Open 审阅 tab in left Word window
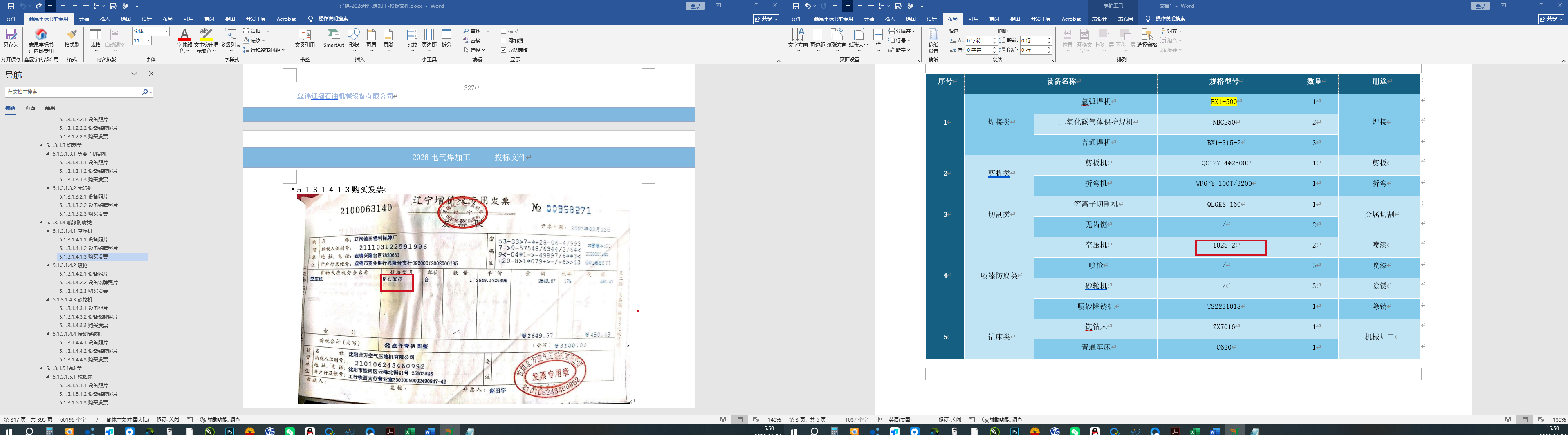 tap(209, 19)
